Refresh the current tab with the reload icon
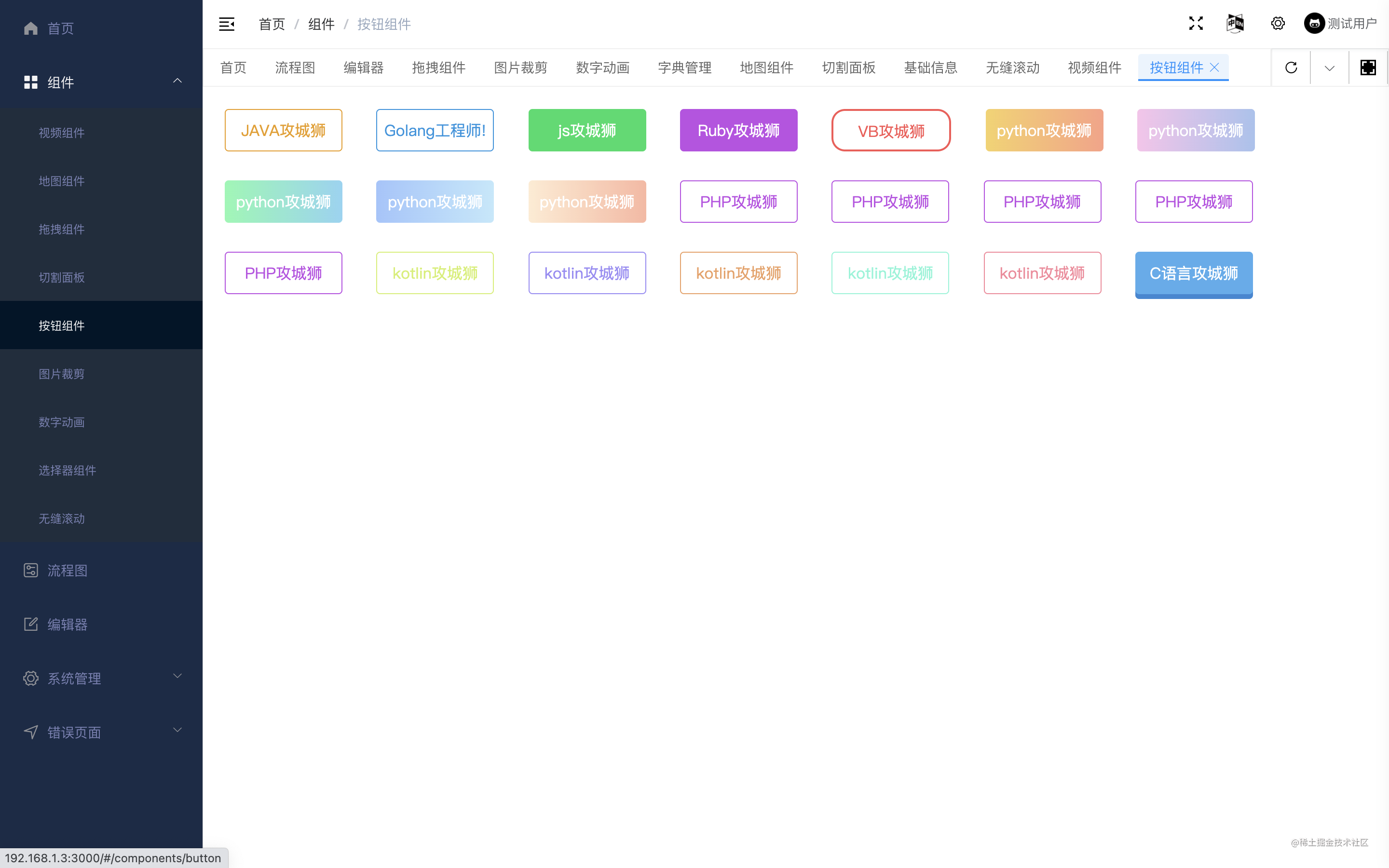This screenshot has height=868, width=1389. coord(1291,68)
